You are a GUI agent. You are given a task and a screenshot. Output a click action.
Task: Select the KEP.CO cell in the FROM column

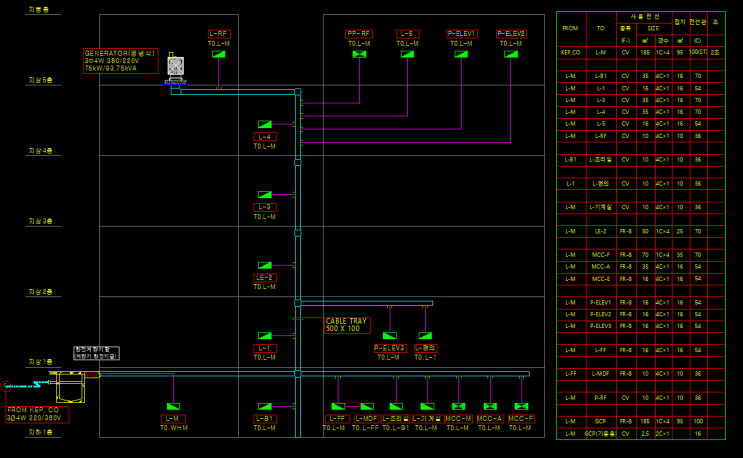point(571,53)
